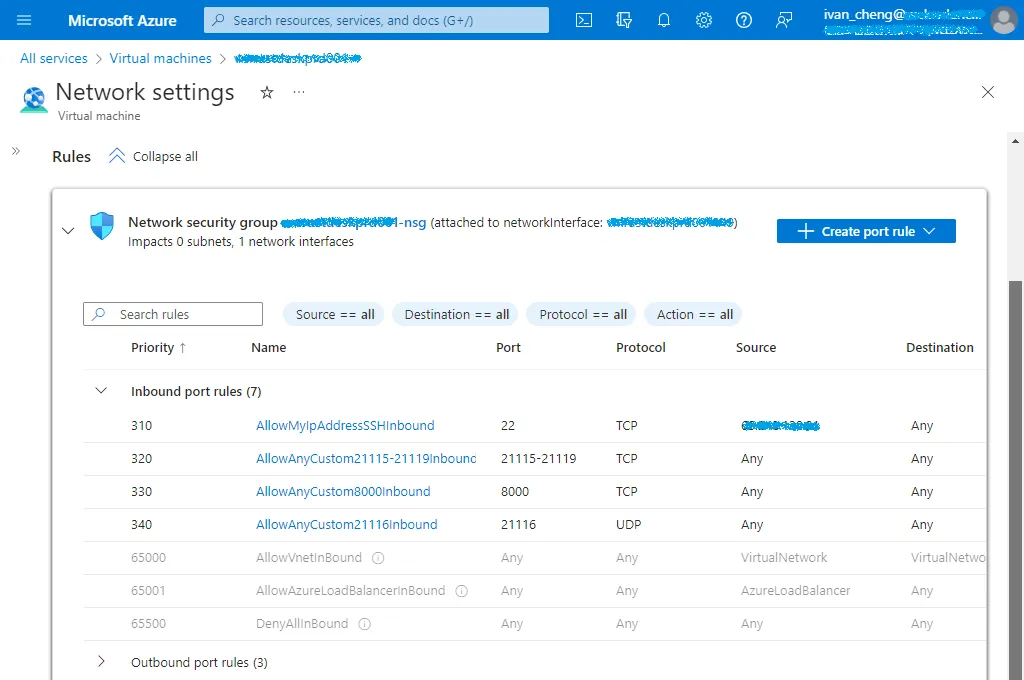1024x680 pixels.
Task: Click Collapse all rules
Action: [x=153, y=156]
